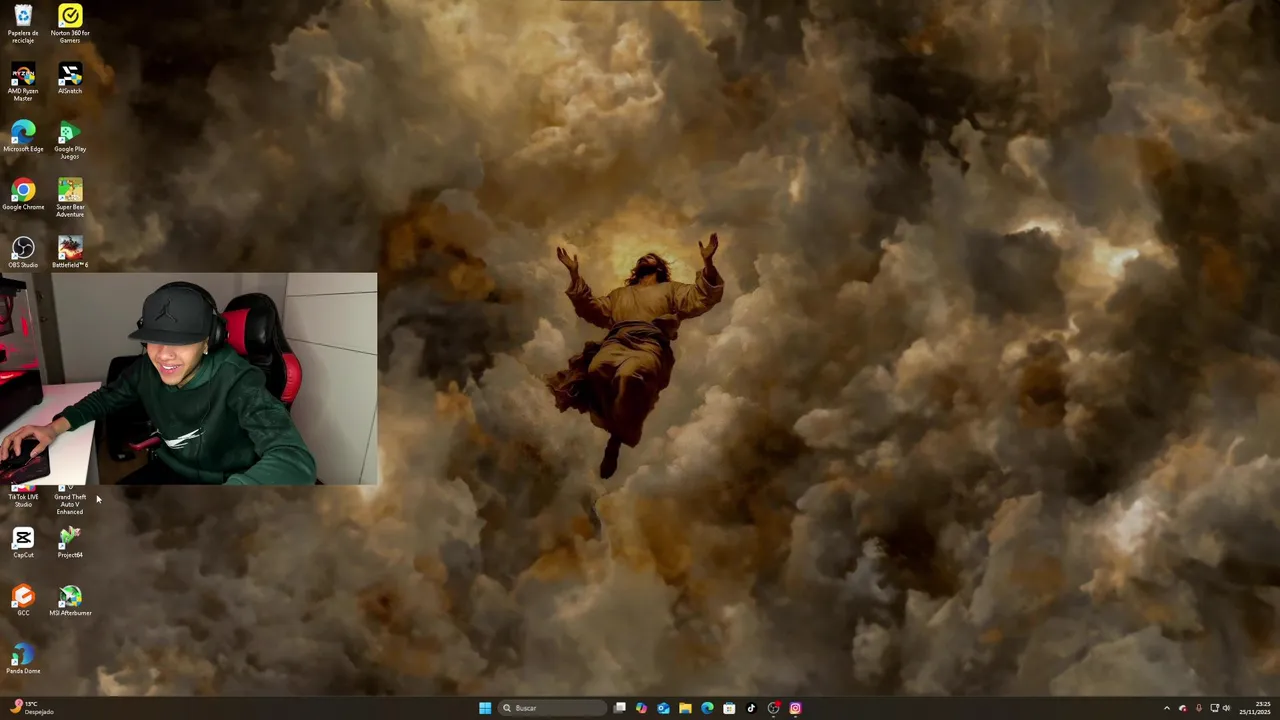Select the AISnatch desktop shortcut
The width and height of the screenshot is (1280, 720).
pyautogui.click(x=70, y=79)
